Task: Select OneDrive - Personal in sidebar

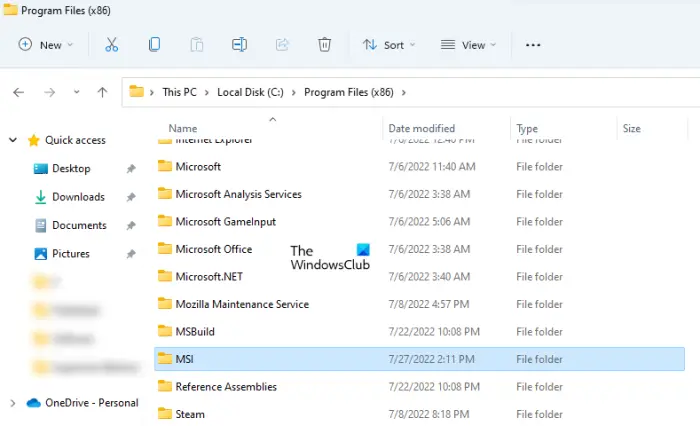Action: click(92, 403)
